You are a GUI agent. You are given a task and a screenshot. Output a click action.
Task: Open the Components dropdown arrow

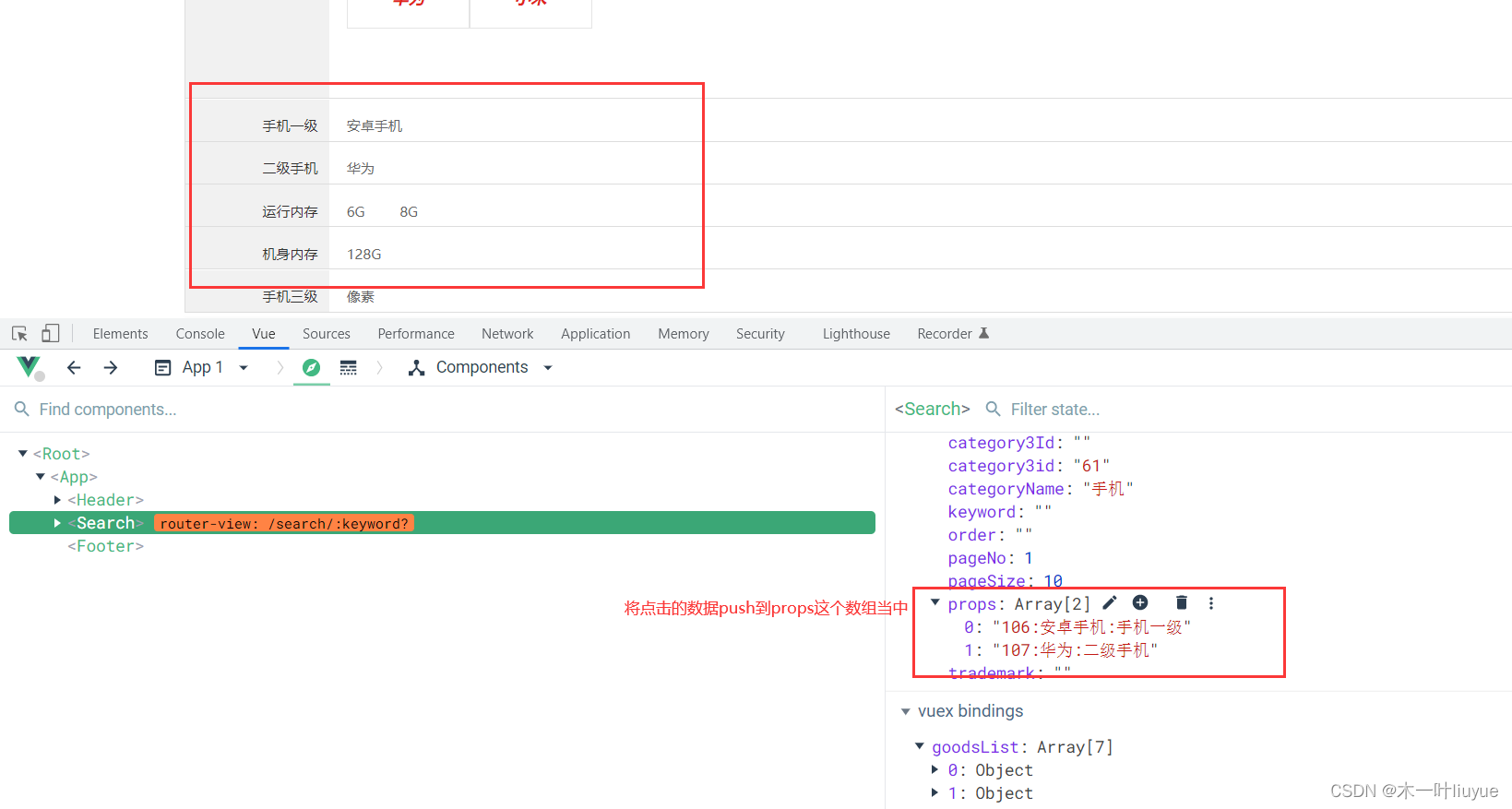pyautogui.click(x=548, y=367)
